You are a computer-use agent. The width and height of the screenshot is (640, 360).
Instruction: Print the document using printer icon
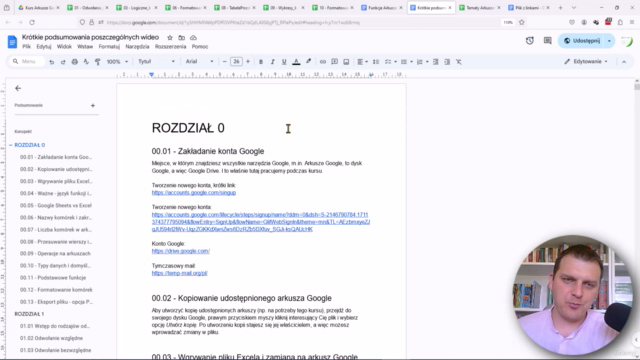(75, 62)
